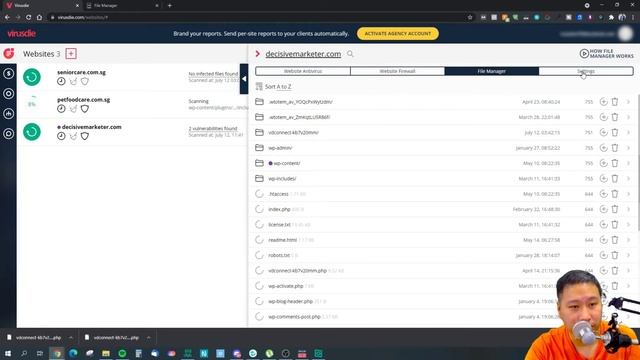This screenshot has height=360, width=640.
Task: Collapse site panel with black arrow handle
Action: coord(244,79)
